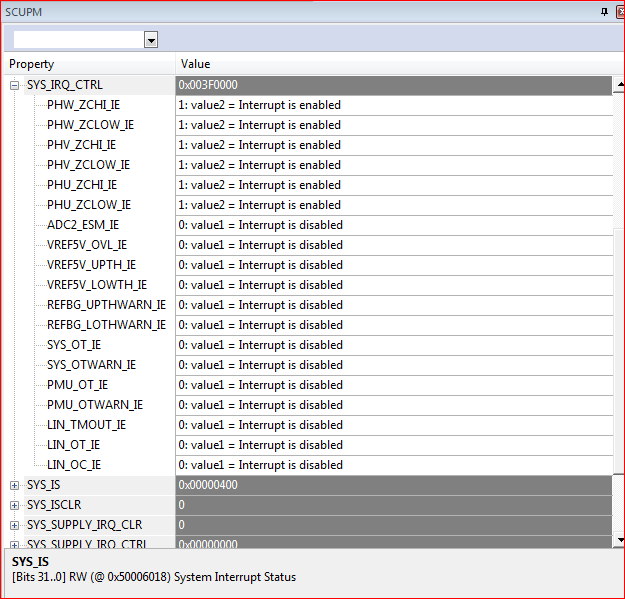Click the value cell of PMU_OTWARN_IE
Image resolution: width=625 pixels, height=599 pixels.
[x=394, y=405]
